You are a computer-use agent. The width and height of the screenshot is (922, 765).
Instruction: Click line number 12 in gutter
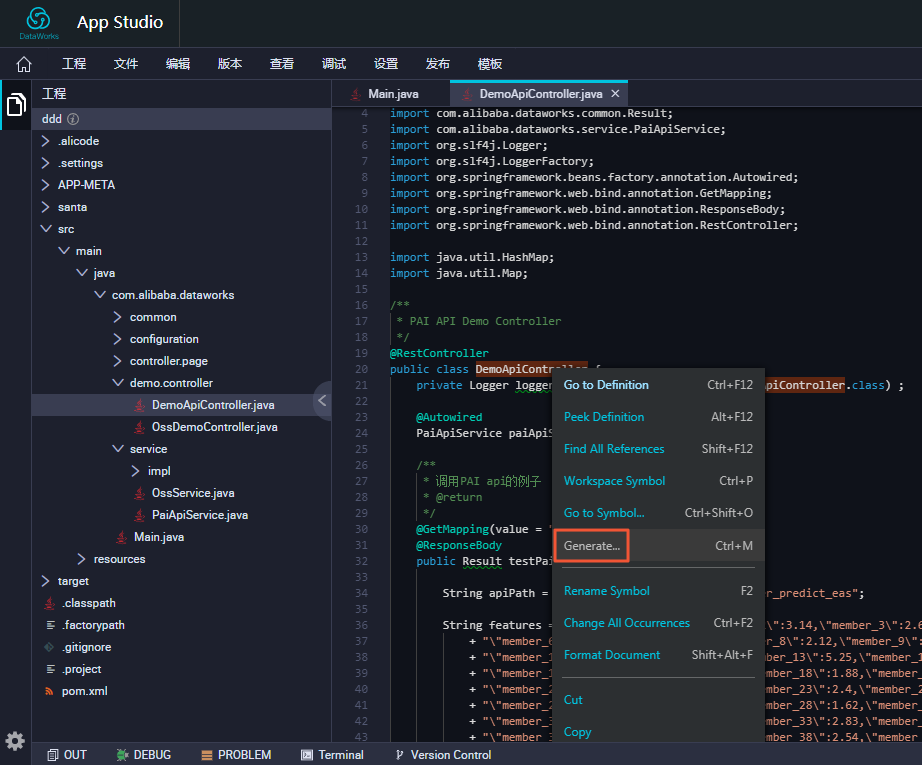(362, 241)
